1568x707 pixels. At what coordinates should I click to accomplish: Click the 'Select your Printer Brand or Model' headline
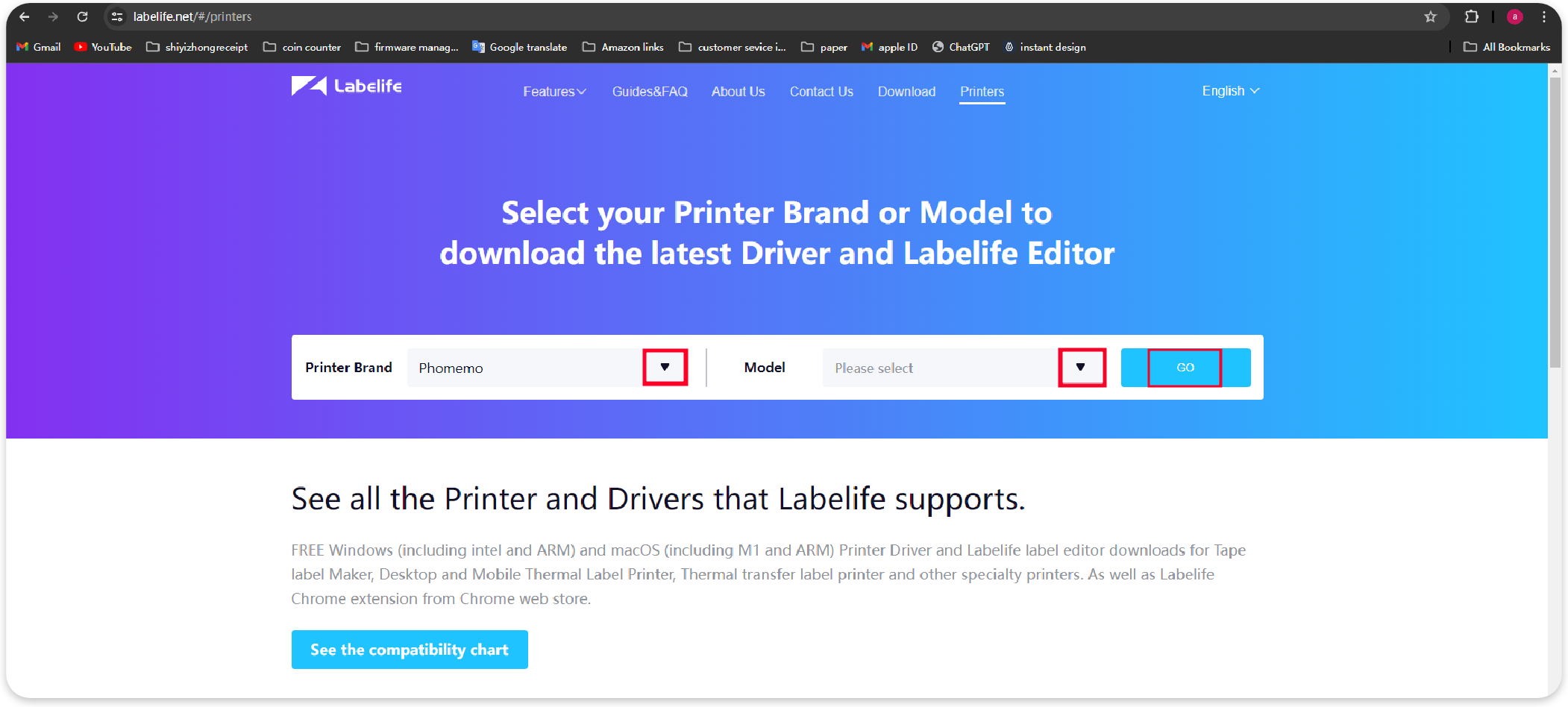777,233
